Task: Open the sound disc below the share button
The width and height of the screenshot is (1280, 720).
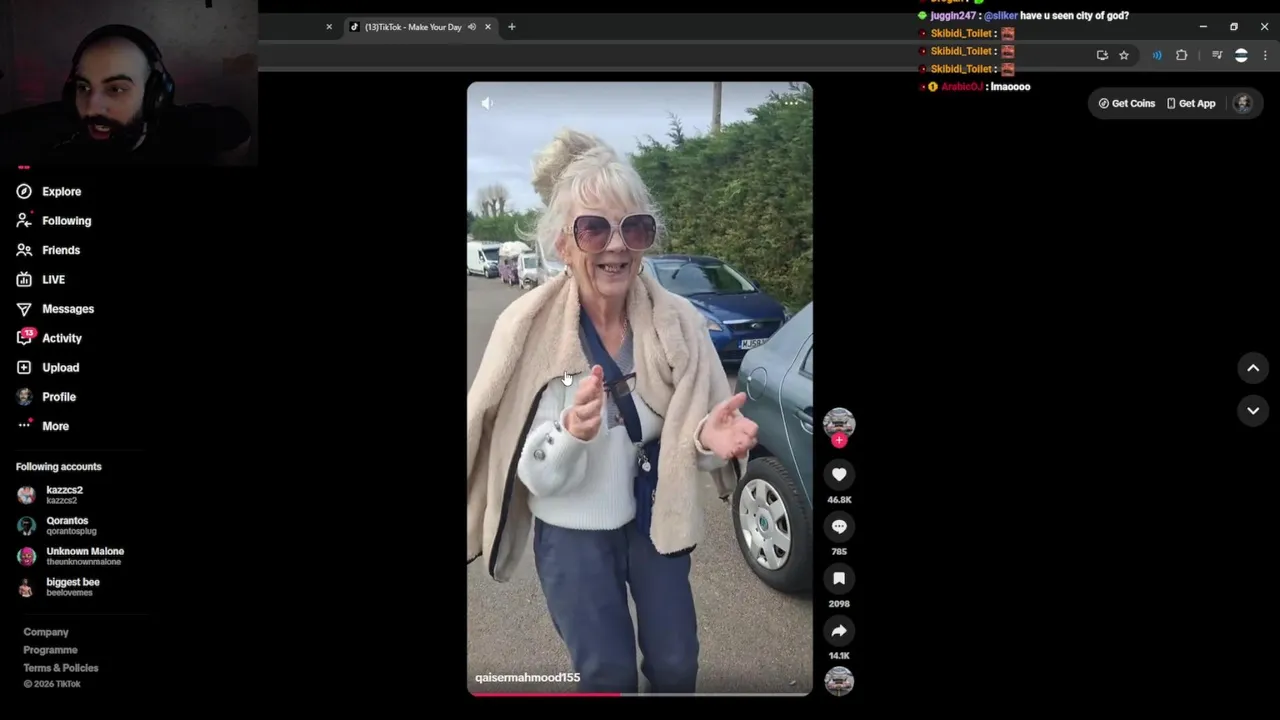Action: [x=839, y=681]
